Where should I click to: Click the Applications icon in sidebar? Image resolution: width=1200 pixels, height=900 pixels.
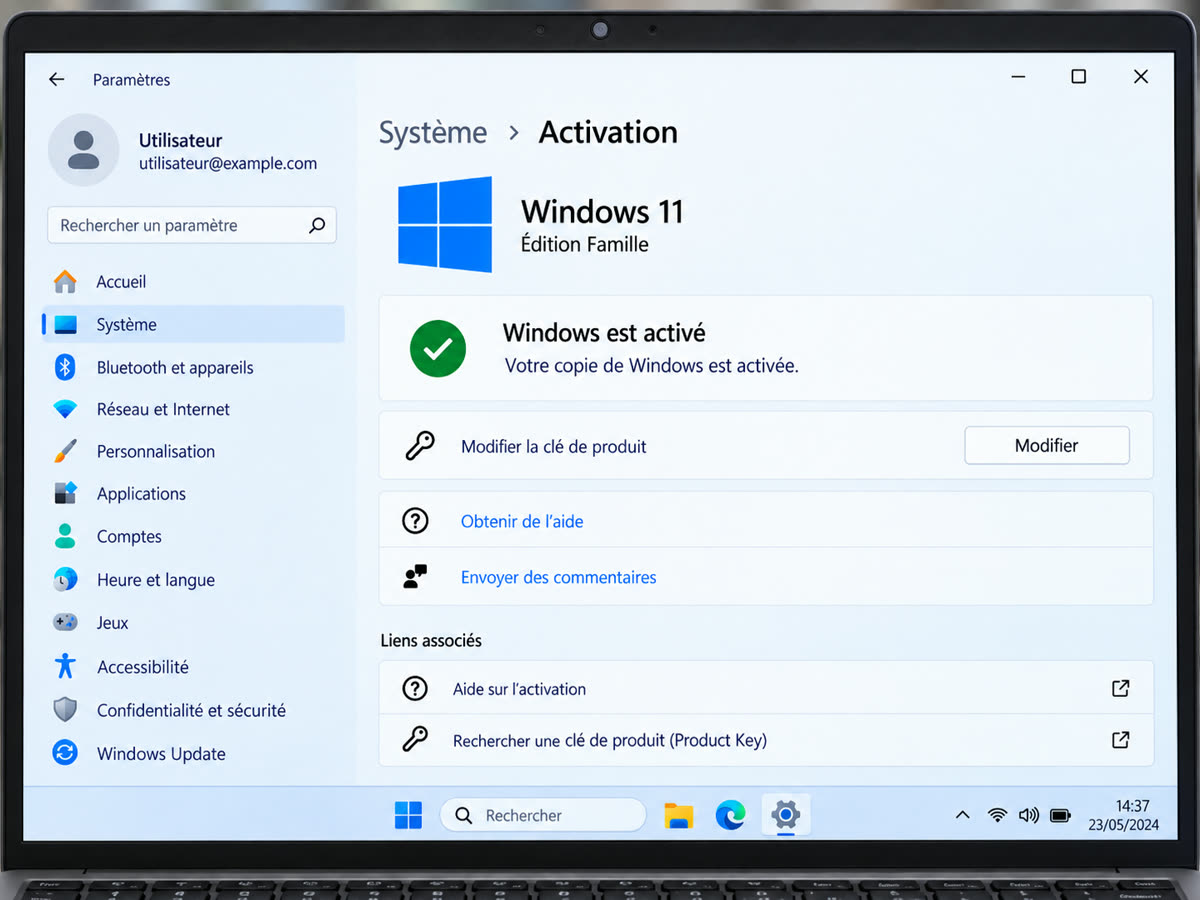tap(65, 493)
